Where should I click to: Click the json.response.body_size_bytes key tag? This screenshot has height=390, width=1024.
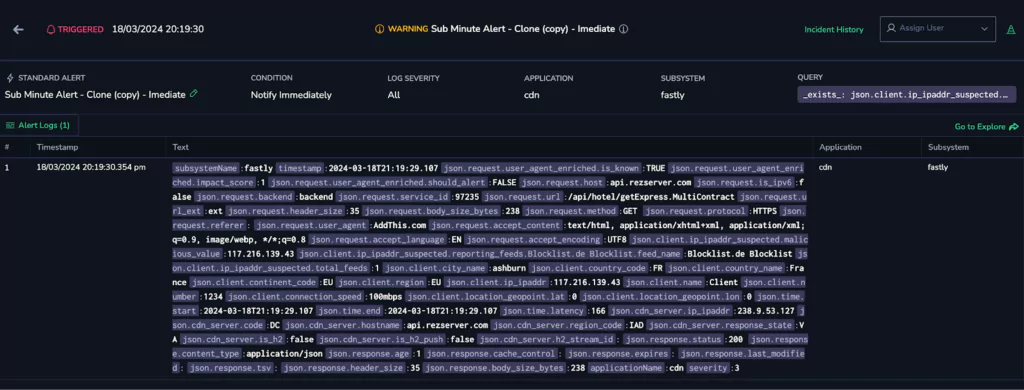coord(494,368)
